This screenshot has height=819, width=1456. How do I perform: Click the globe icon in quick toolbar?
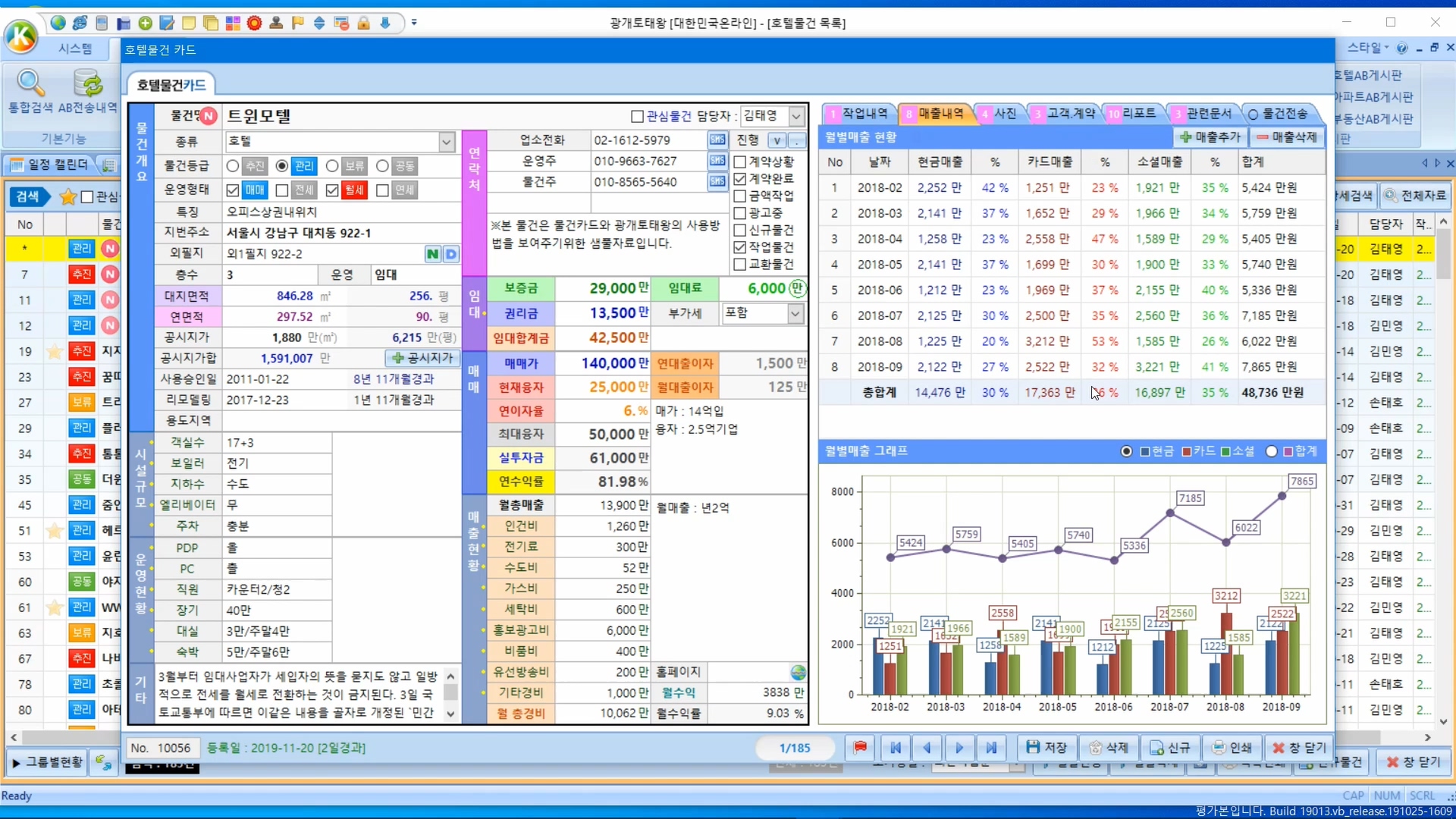tap(58, 23)
